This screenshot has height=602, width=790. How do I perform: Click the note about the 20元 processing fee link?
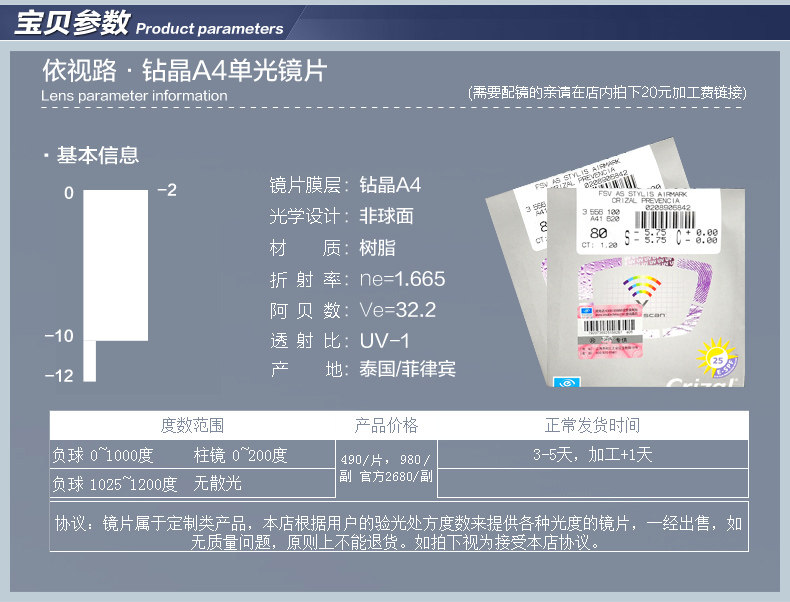coord(607,92)
